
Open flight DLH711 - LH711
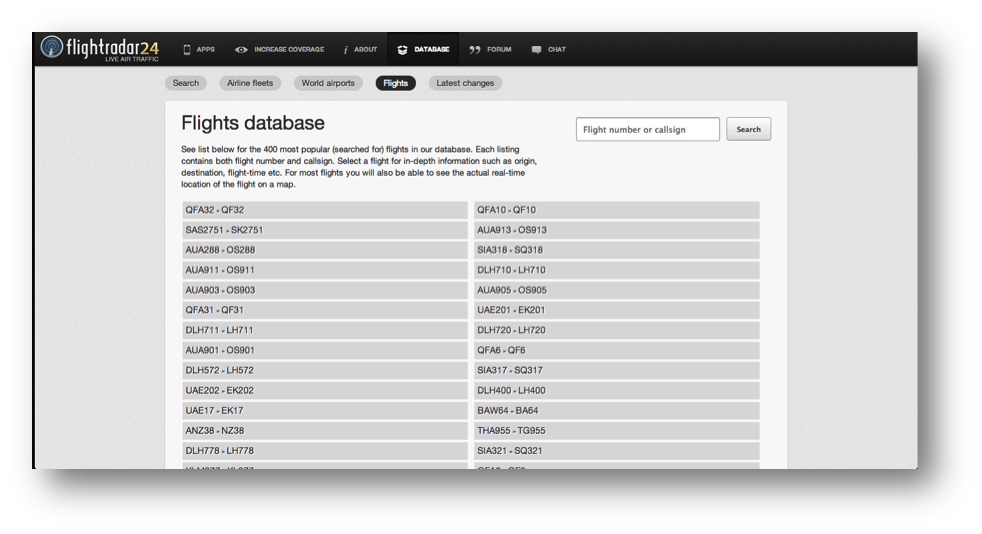tap(324, 331)
